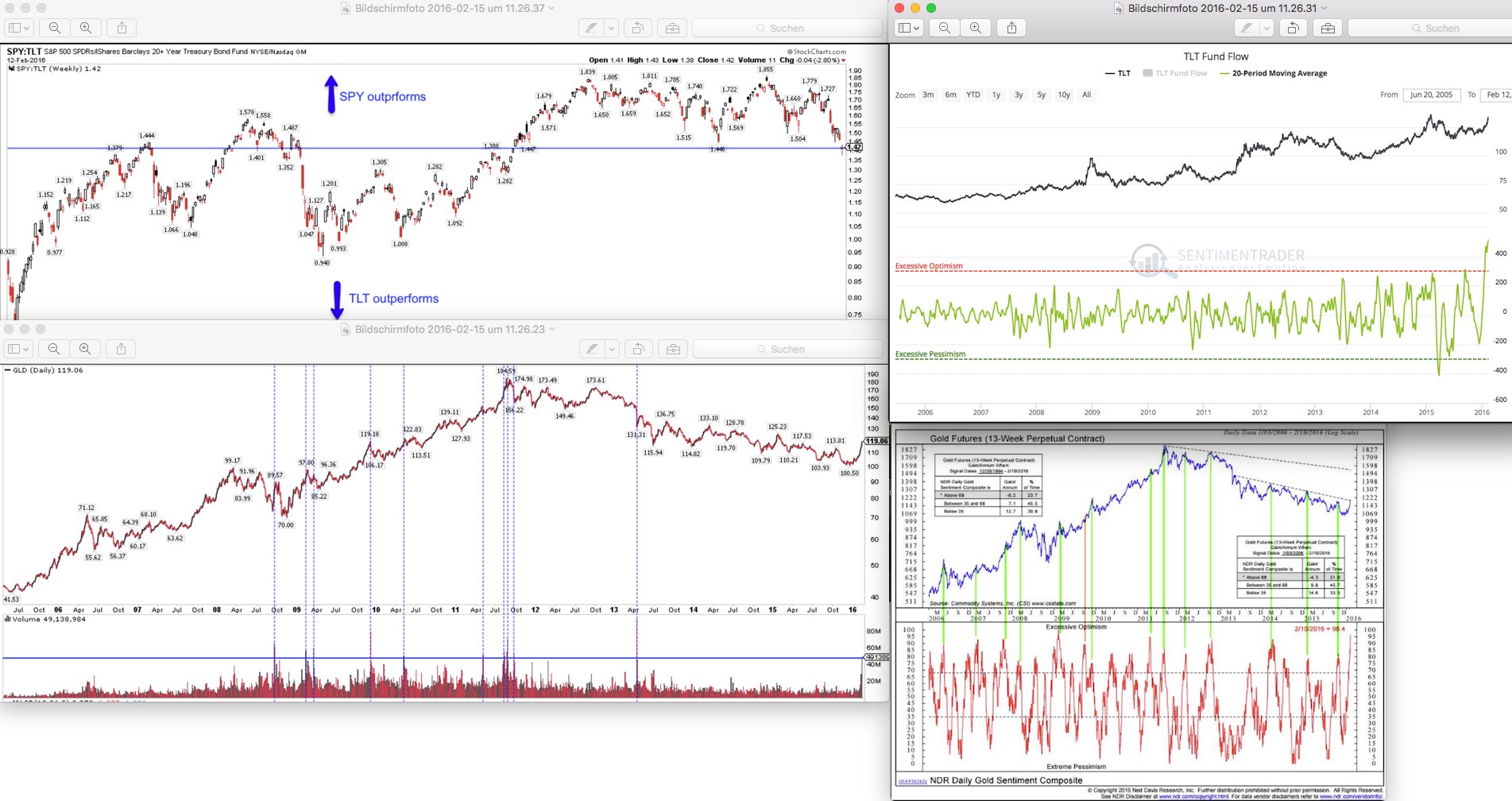The image size is (1512, 801).
Task: Rotate the image in the 11.26.31 window
Action: [x=1293, y=28]
